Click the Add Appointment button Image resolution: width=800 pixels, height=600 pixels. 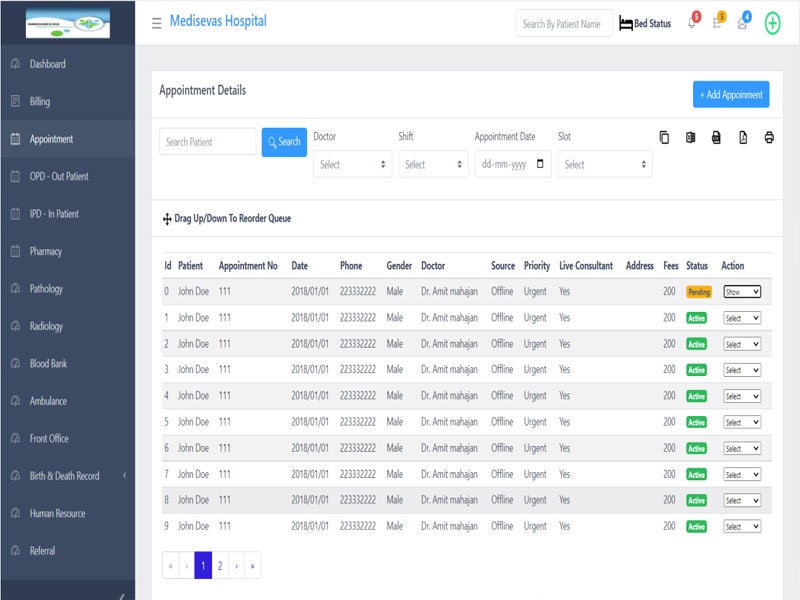[x=731, y=95]
